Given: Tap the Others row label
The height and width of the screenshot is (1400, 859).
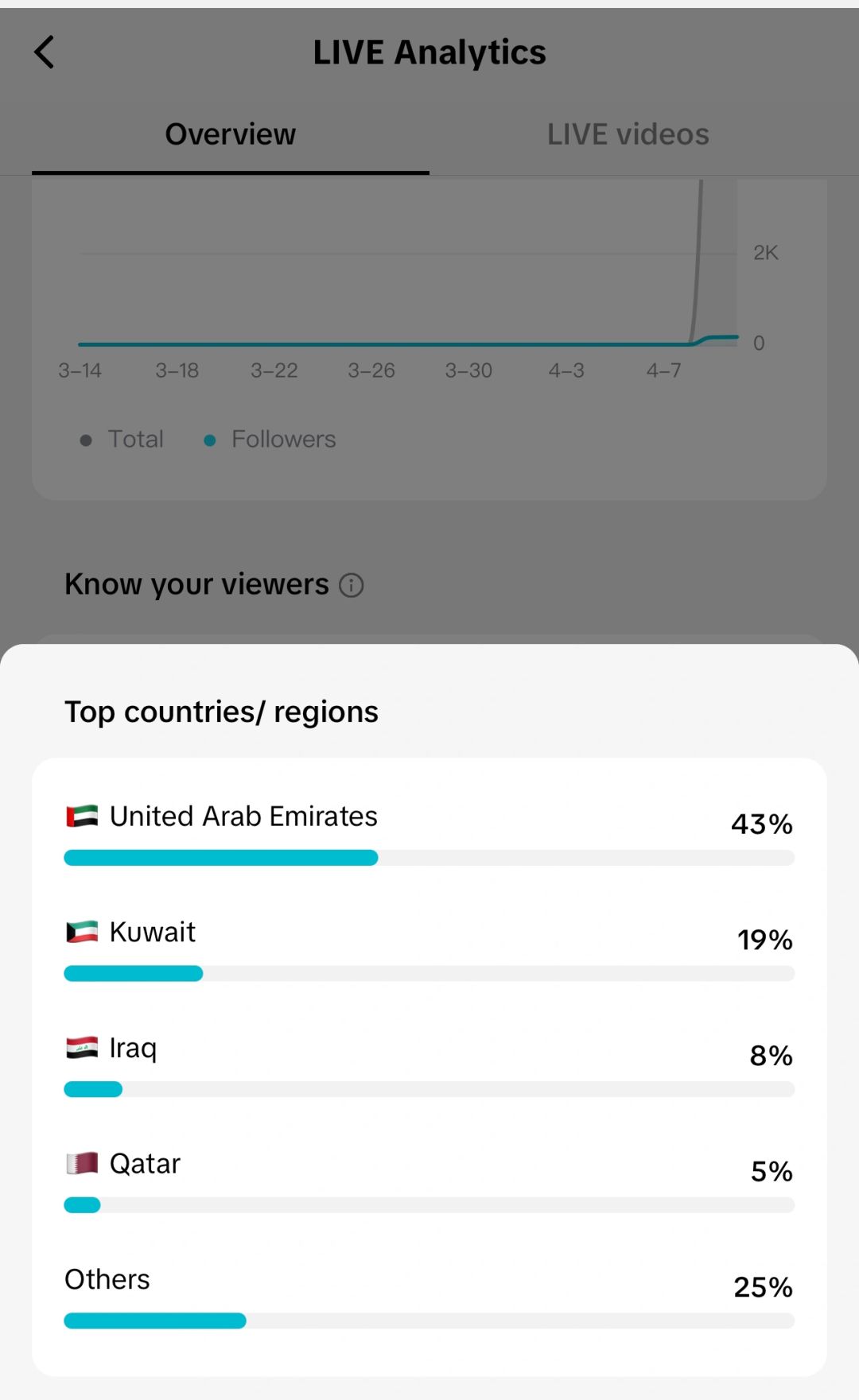Looking at the screenshot, I should [107, 1279].
